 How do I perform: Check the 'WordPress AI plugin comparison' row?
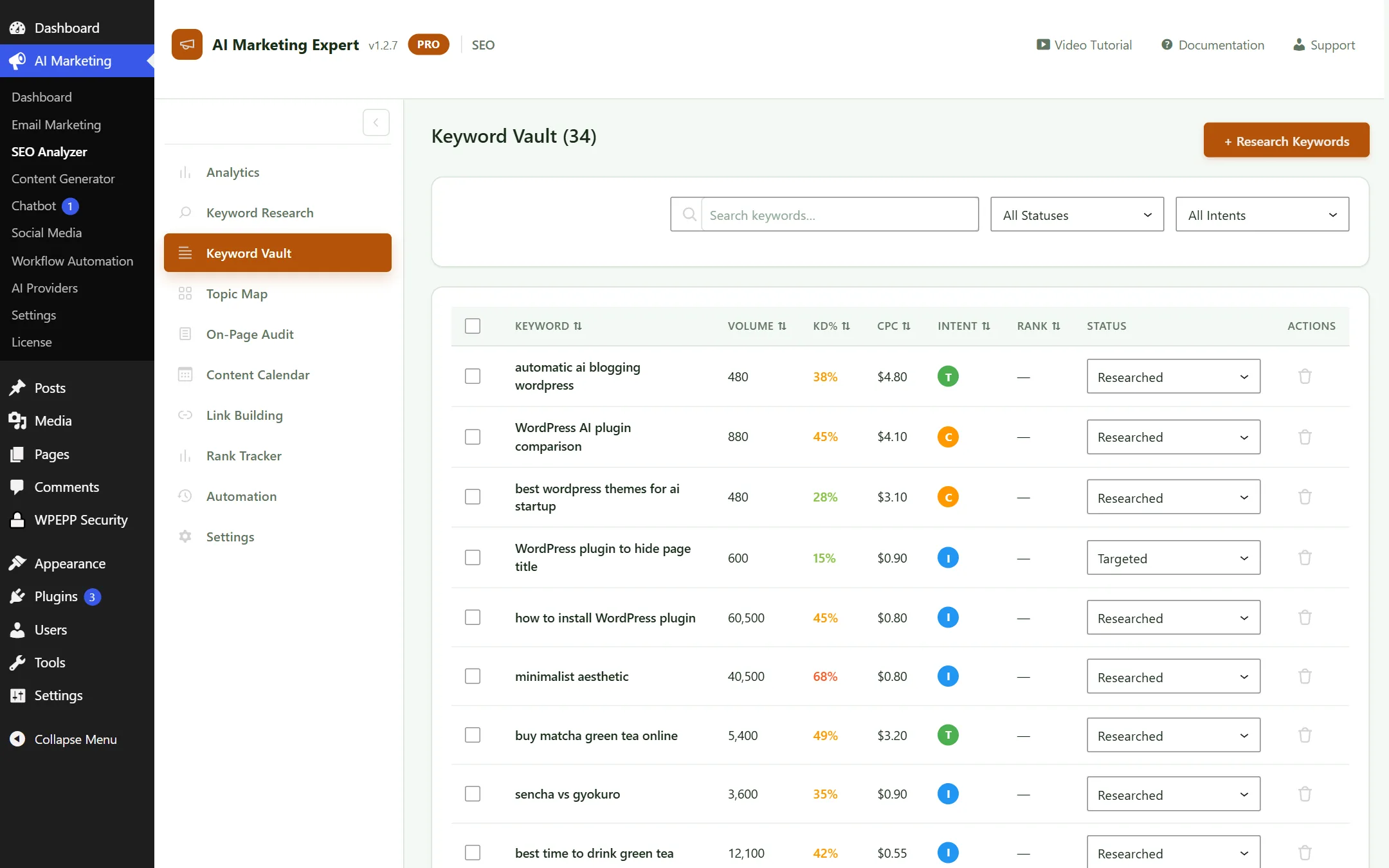coord(473,437)
